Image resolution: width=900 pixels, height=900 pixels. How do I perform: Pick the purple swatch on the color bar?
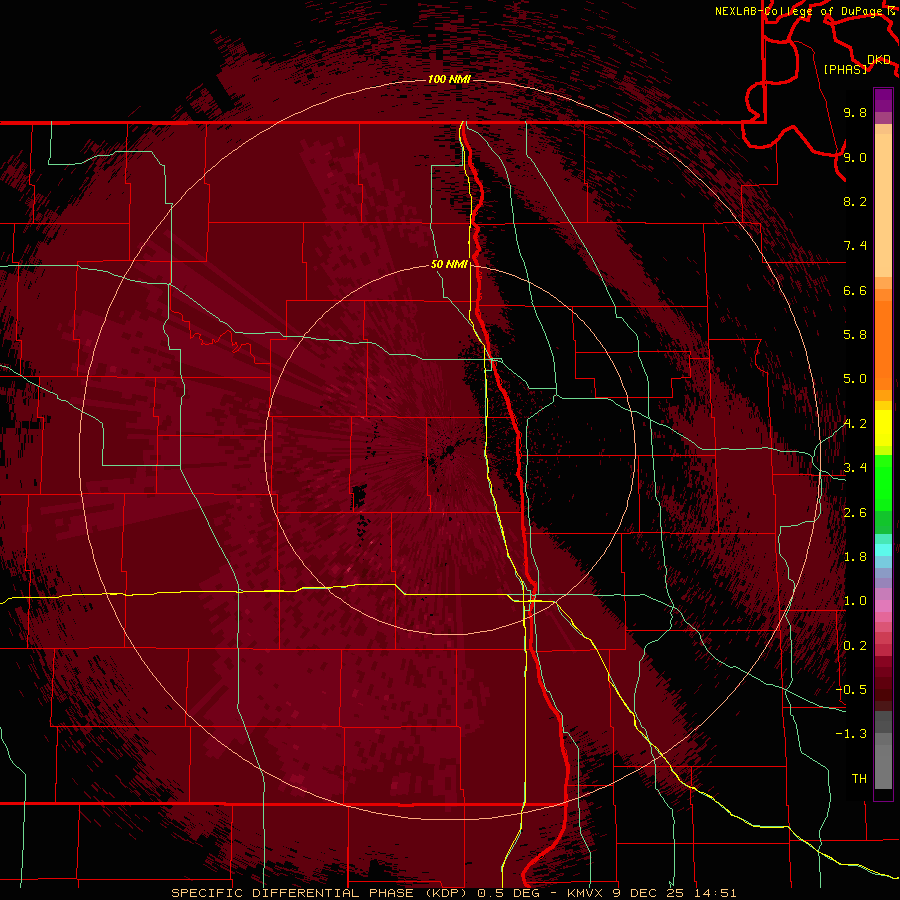tap(883, 100)
